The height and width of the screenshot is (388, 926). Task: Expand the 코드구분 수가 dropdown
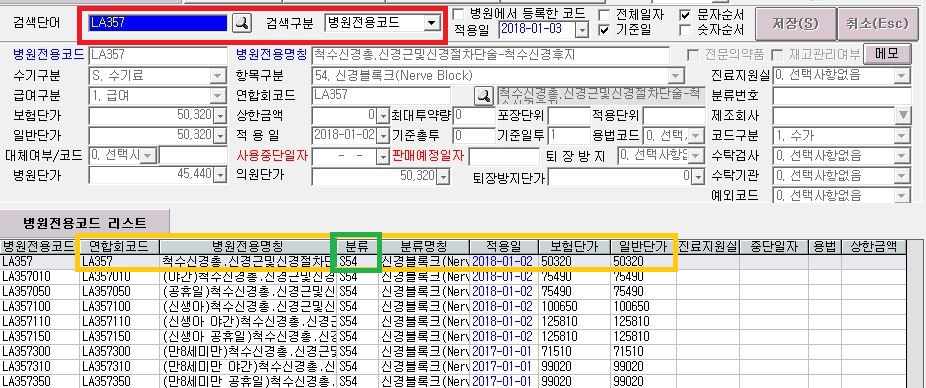[x=902, y=135]
